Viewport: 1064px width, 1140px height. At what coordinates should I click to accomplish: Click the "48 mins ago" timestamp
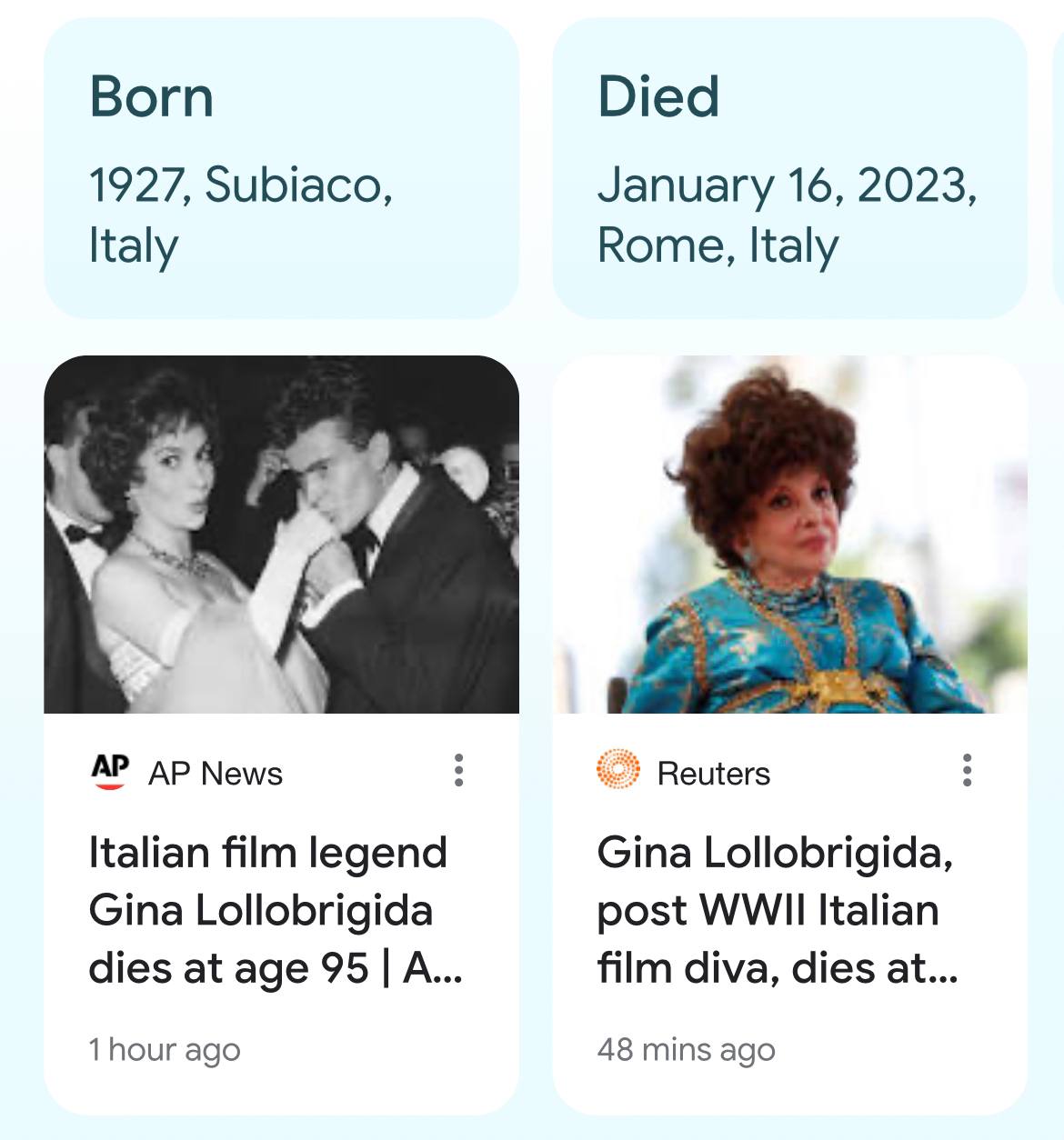pos(687,1049)
